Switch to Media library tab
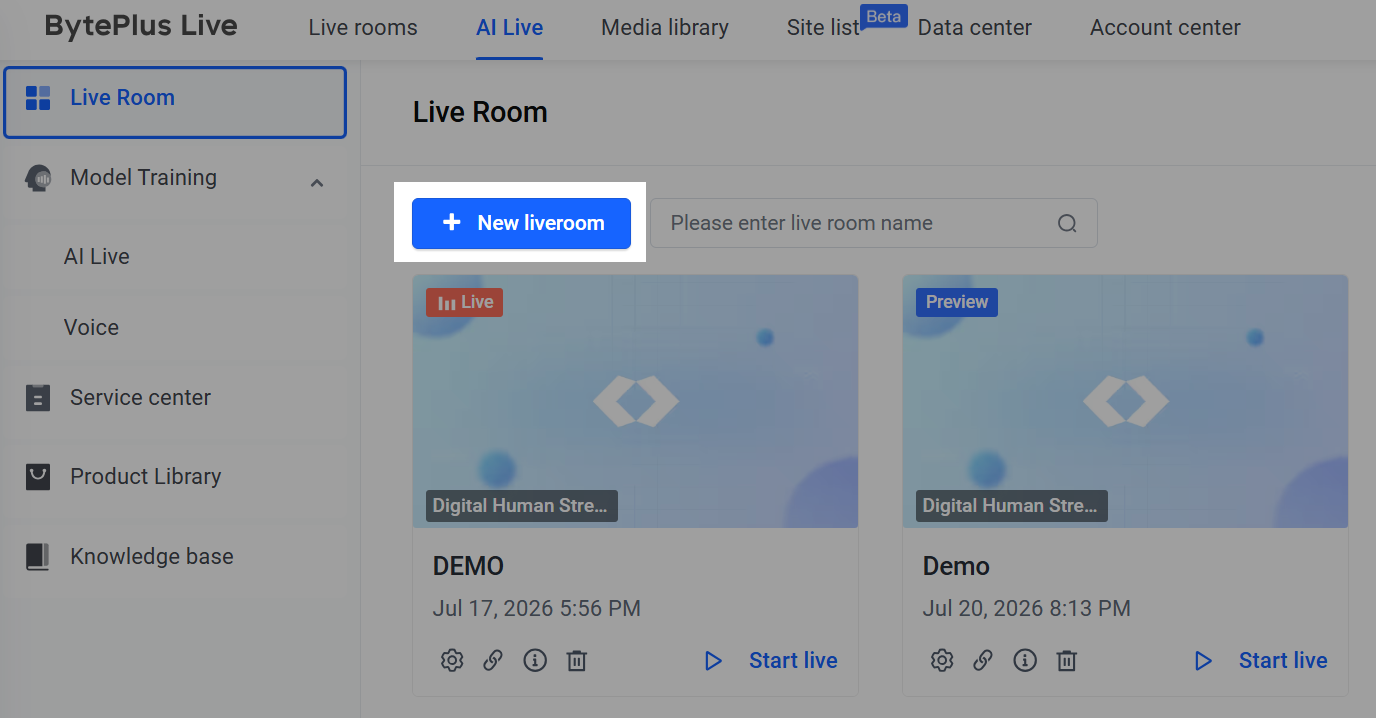1376x718 pixels. point(665,28)
